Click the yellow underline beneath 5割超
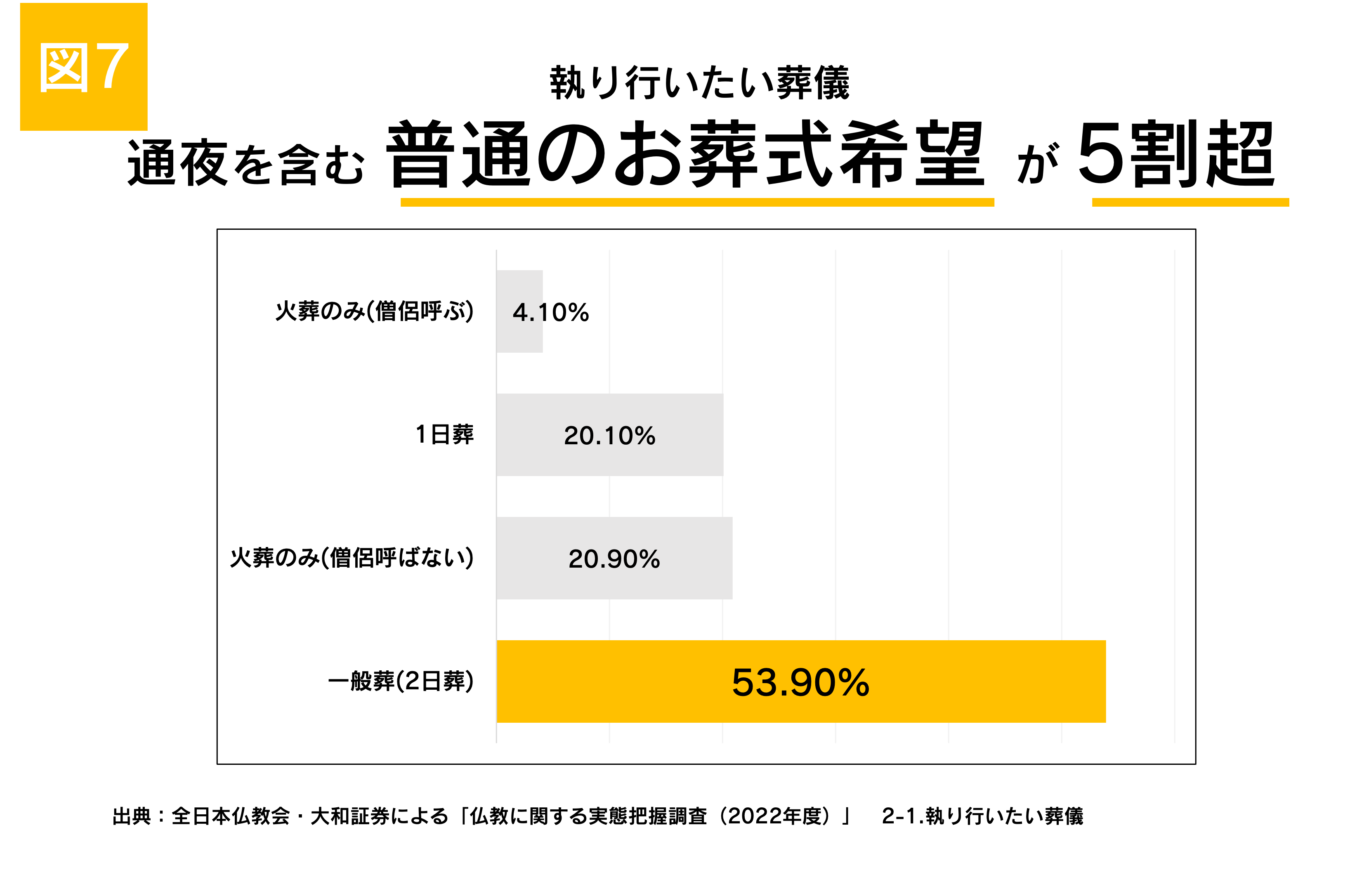 pyautogui.click(x=1190, y=202)
